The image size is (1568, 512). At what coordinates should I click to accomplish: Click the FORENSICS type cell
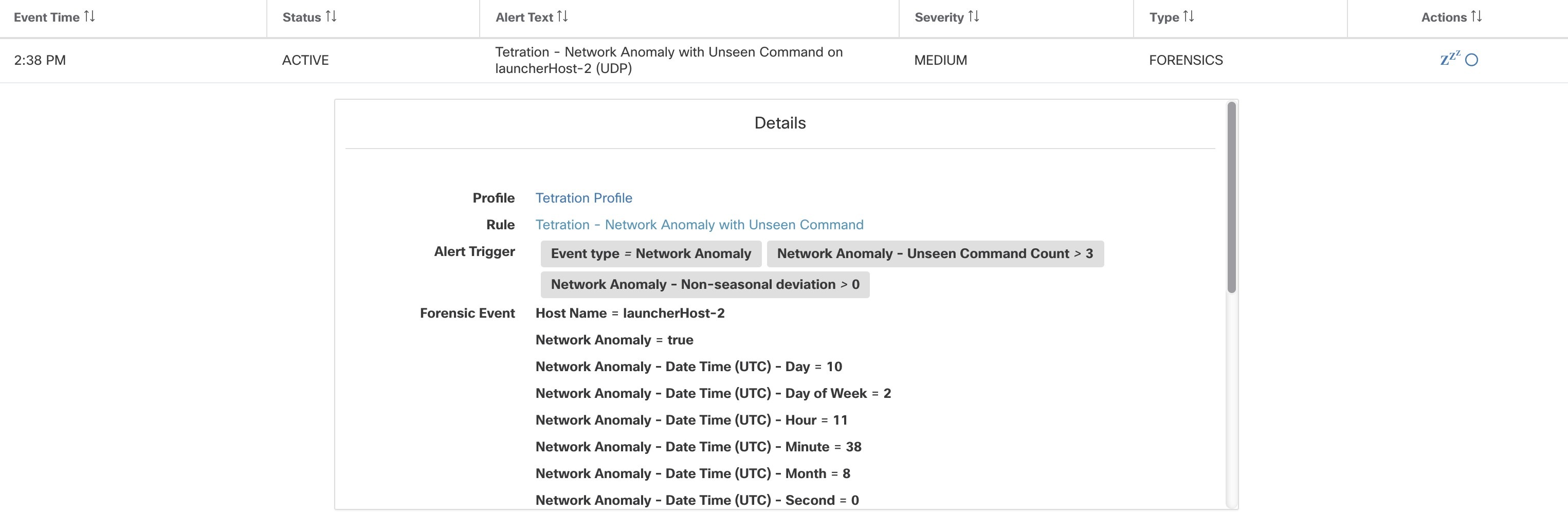(1184, 60)
